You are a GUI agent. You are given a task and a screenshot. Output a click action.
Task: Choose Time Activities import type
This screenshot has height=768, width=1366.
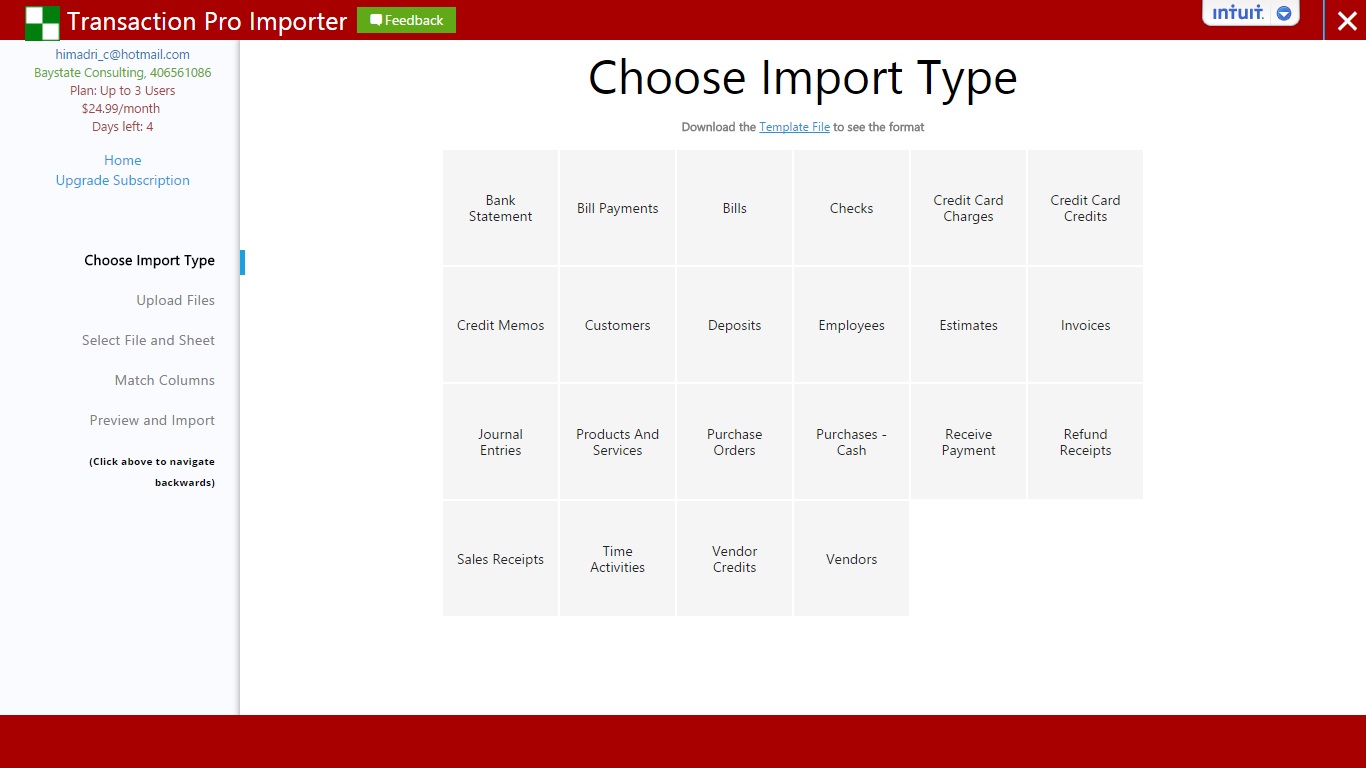tap(617, 559)
